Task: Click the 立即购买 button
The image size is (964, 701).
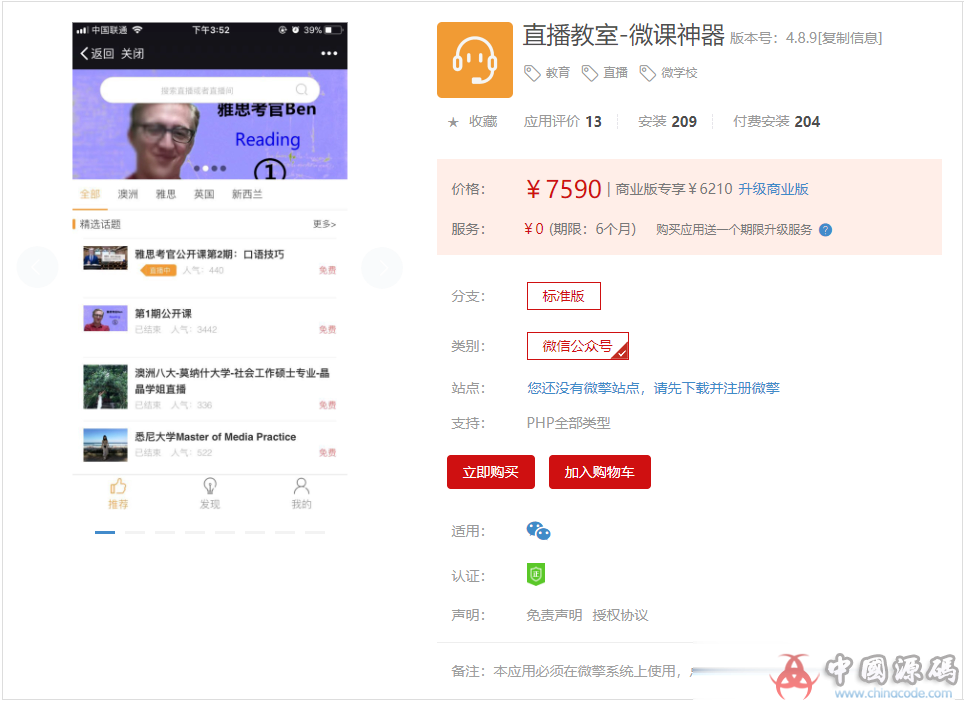Action: pyautogui.click(x=491, y=472)
